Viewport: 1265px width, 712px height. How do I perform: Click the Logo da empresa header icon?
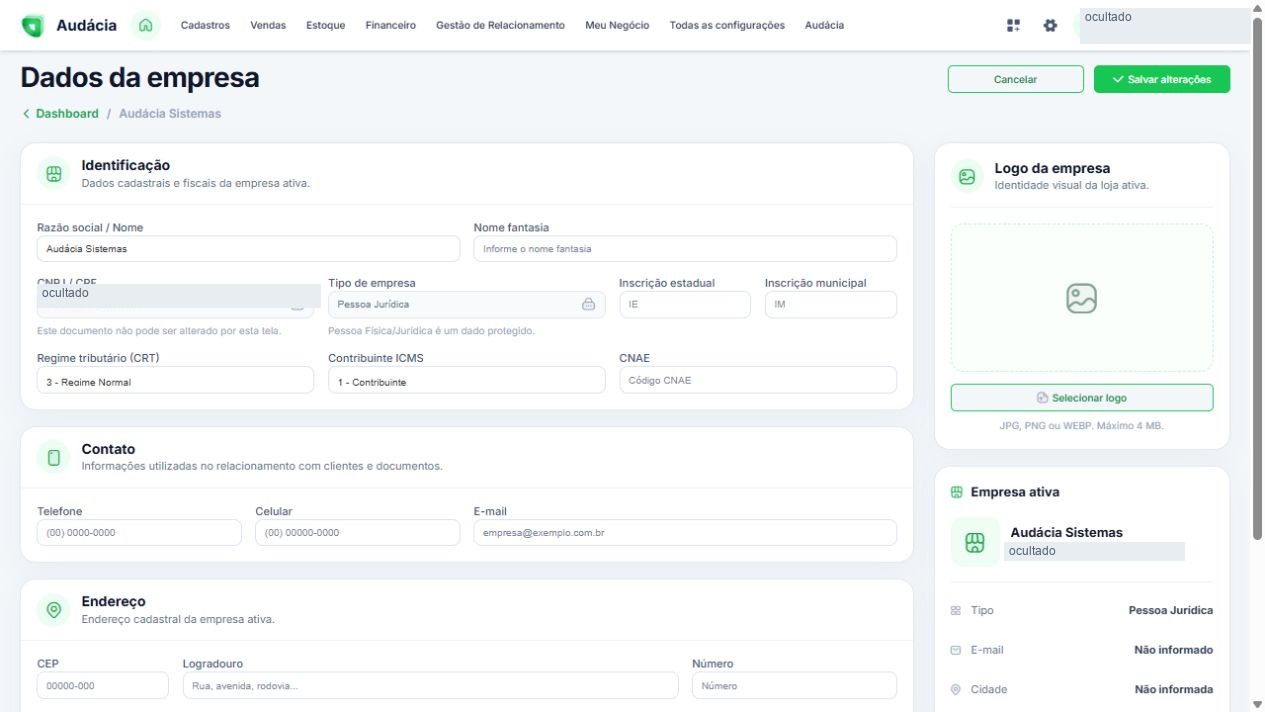point(967,176)
